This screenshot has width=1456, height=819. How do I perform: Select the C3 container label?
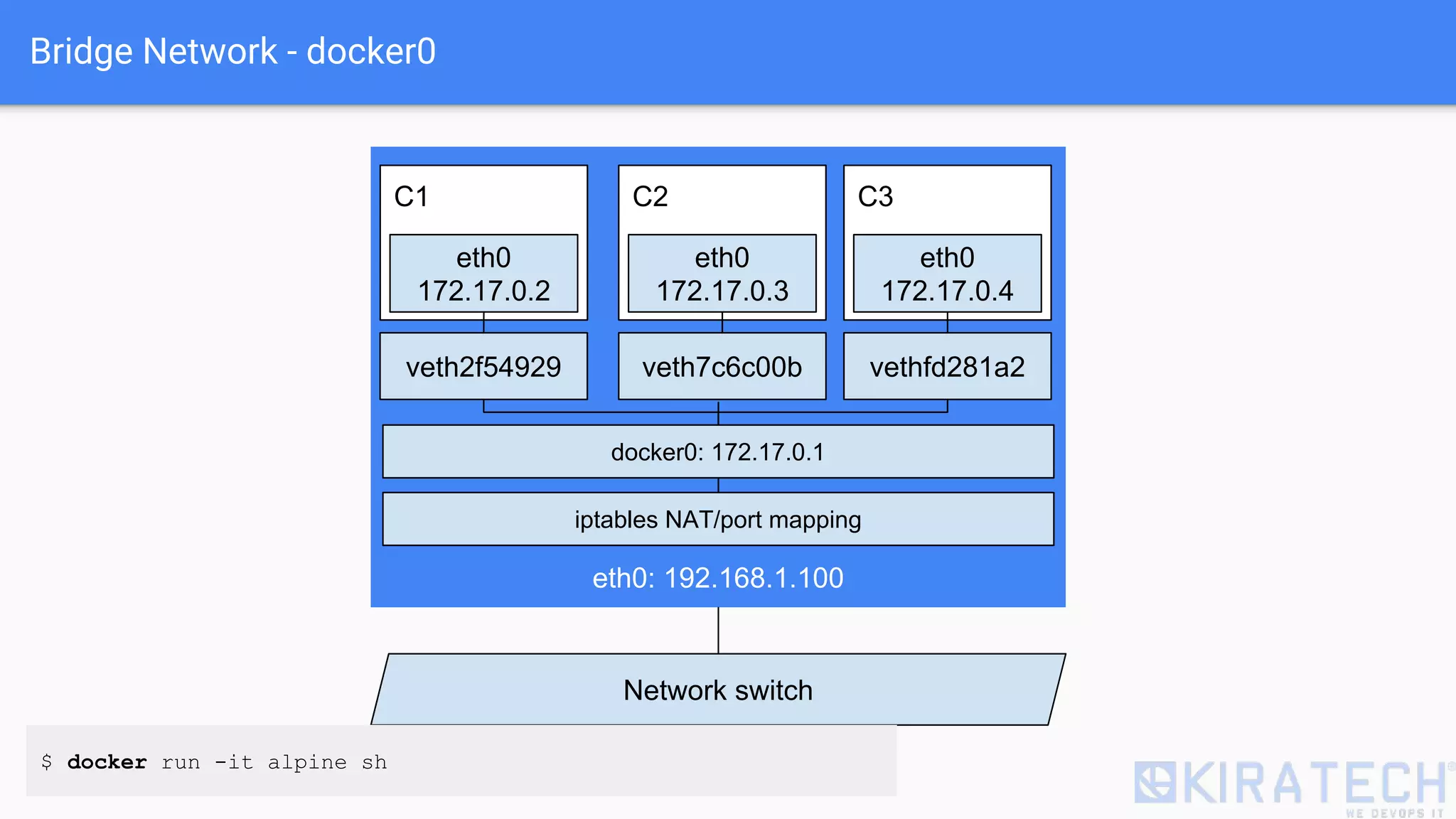tap(875, 197)
